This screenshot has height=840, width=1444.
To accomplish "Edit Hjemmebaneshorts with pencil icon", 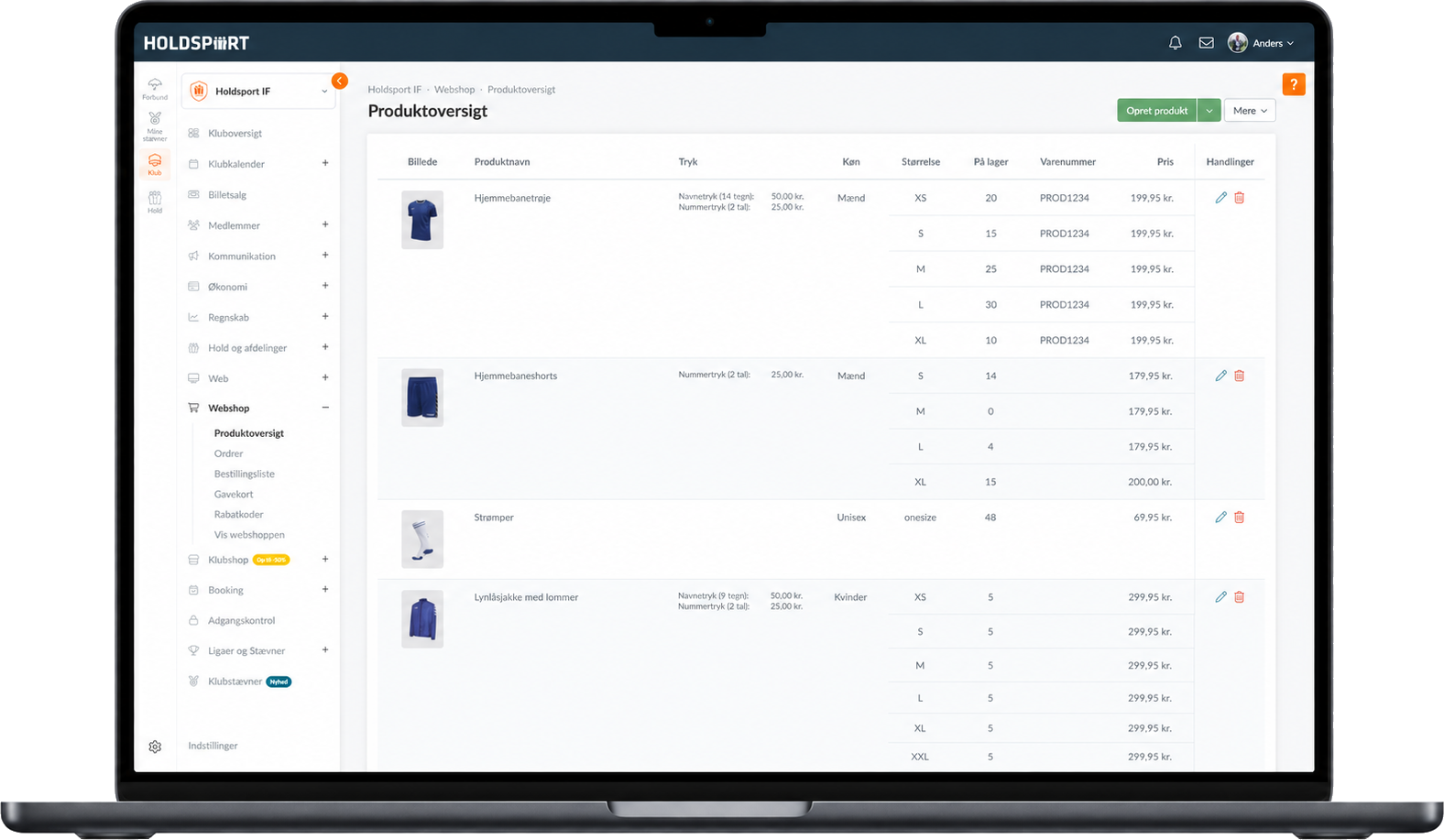I will click(1220, 376).
